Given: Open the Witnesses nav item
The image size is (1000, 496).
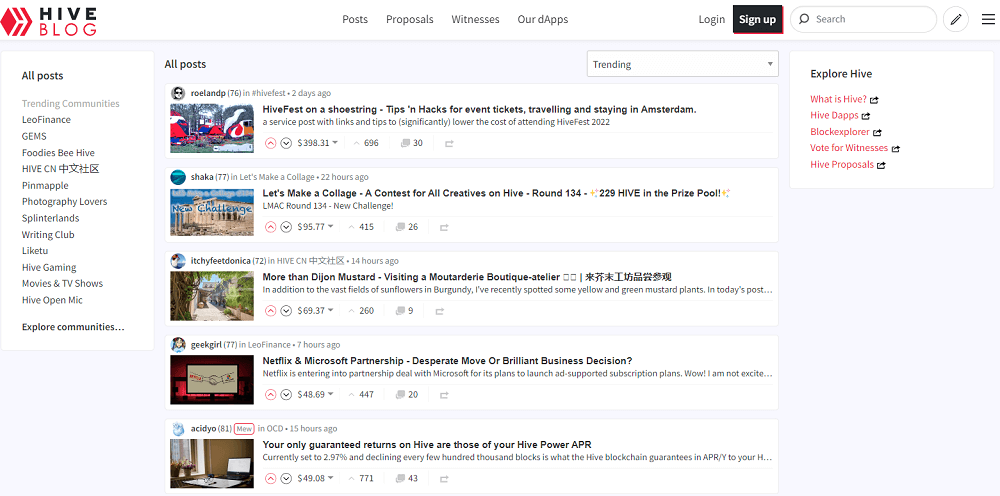Looking at the screenshot, I should (475, 19).
